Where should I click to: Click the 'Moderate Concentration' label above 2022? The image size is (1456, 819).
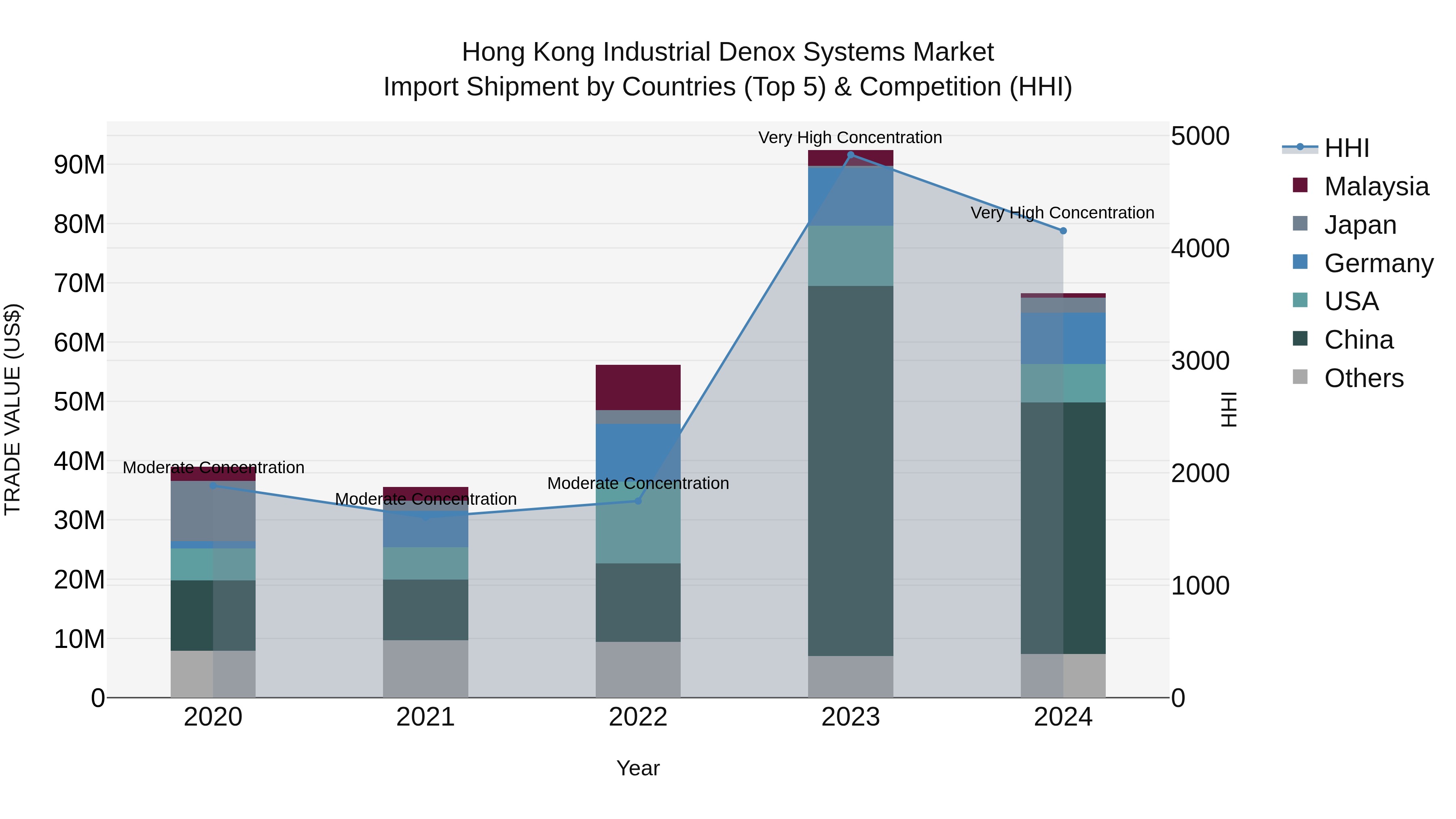coord(638,483)
